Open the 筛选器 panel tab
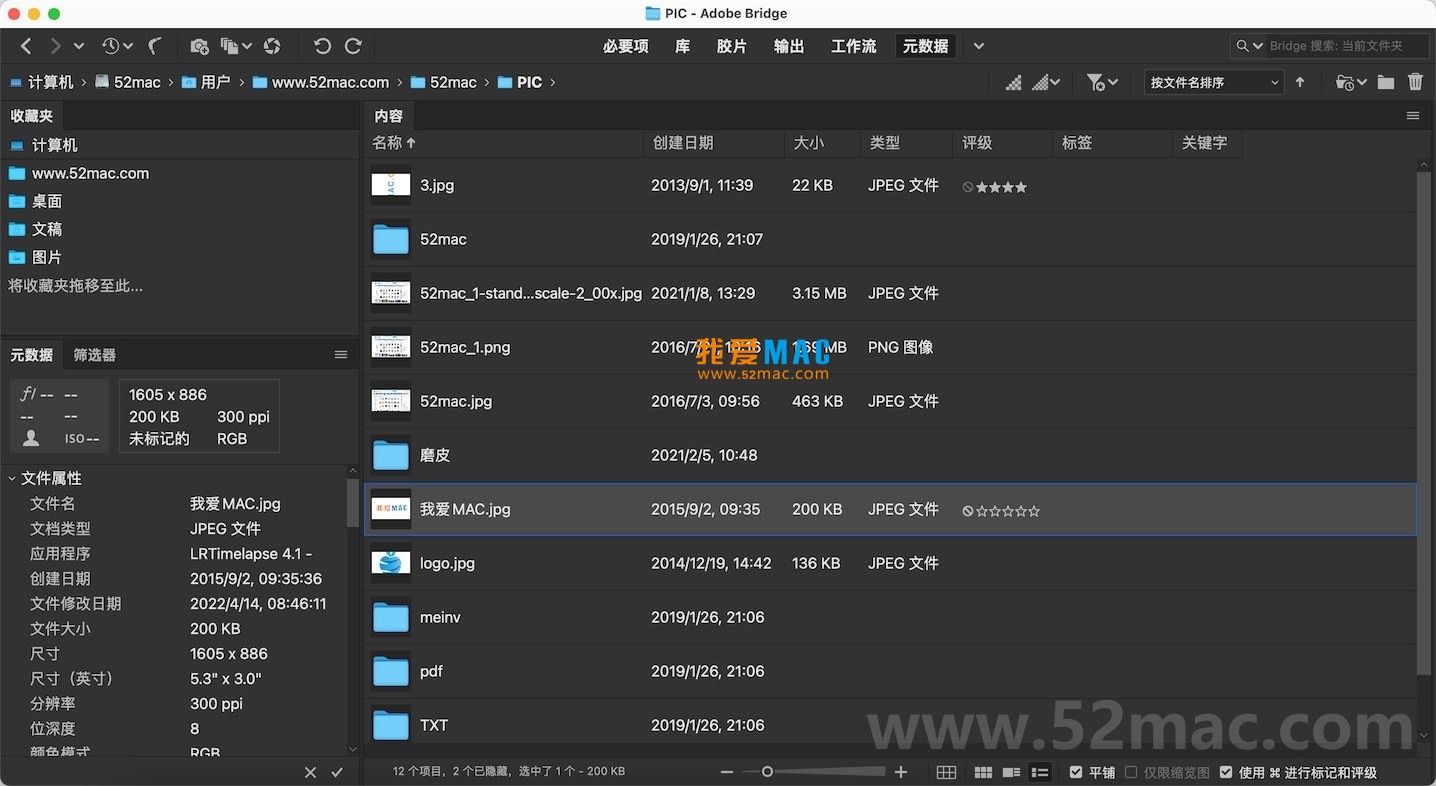 pyautogui.click(x=95, y=355)
